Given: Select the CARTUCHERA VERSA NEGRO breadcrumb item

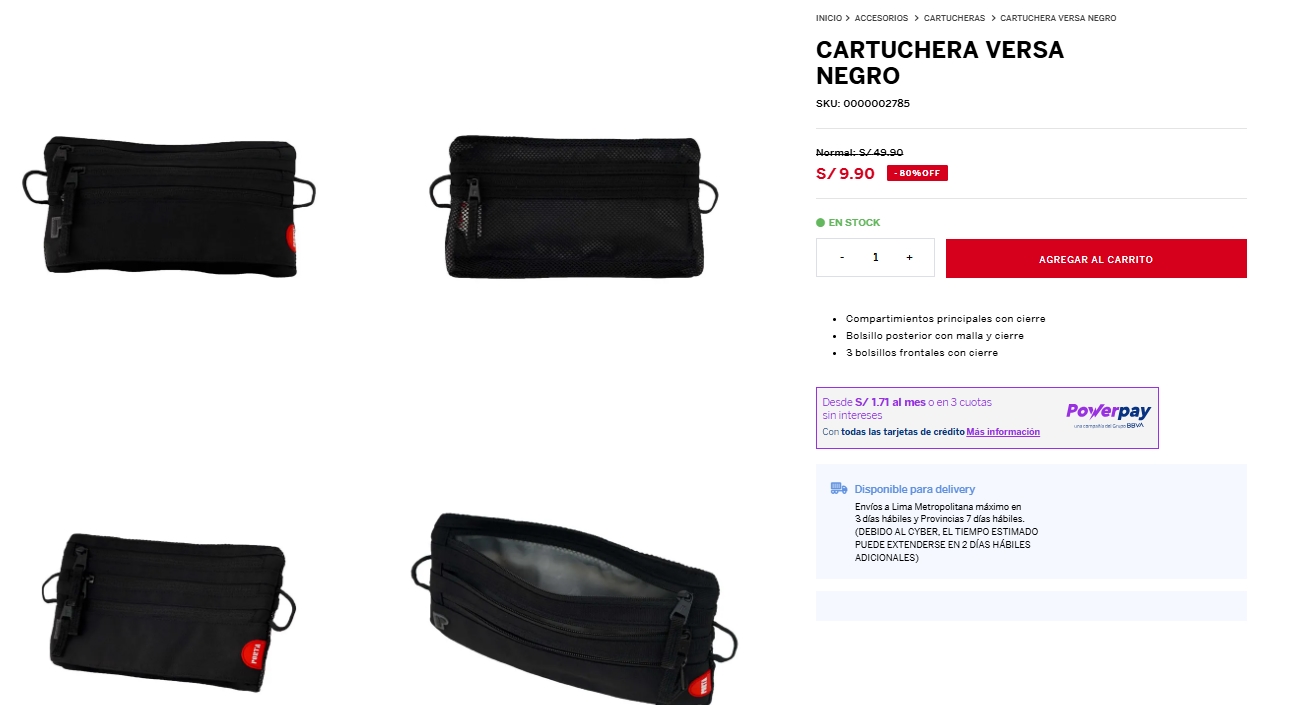Looking at the screenshot, I should 1058,18.
